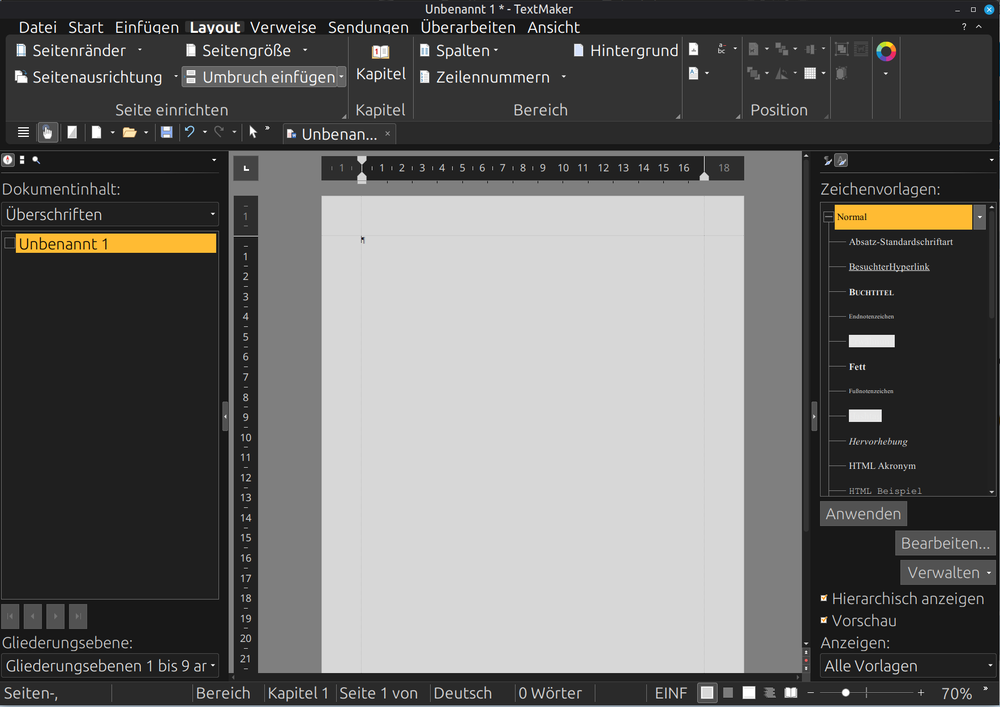Select Unbenannt 1 in document contents
This screenshot has height=707, width=1000.
click(115, 244)
